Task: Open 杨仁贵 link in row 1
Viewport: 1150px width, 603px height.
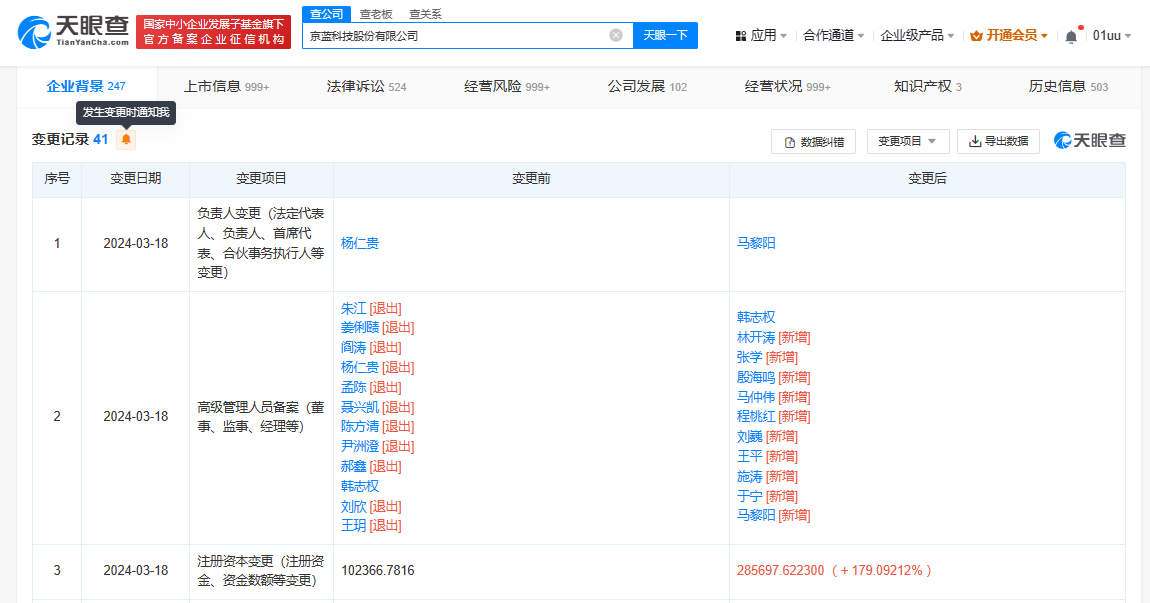Action: 360,244
